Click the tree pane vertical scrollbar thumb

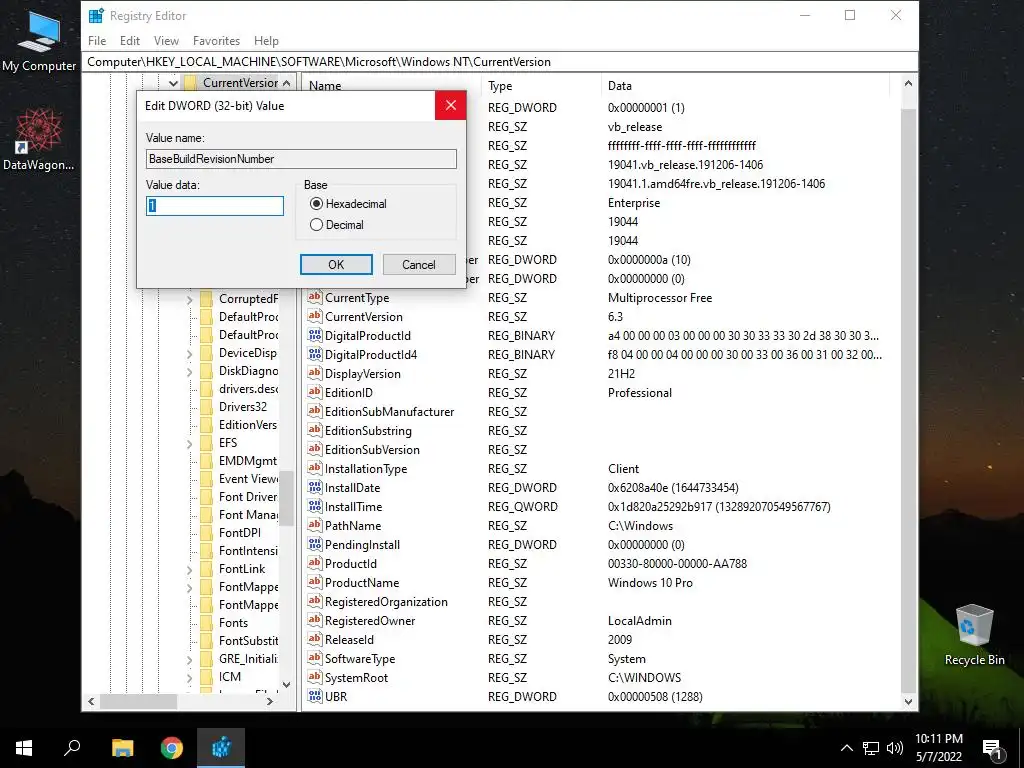[x=286, y=498]
